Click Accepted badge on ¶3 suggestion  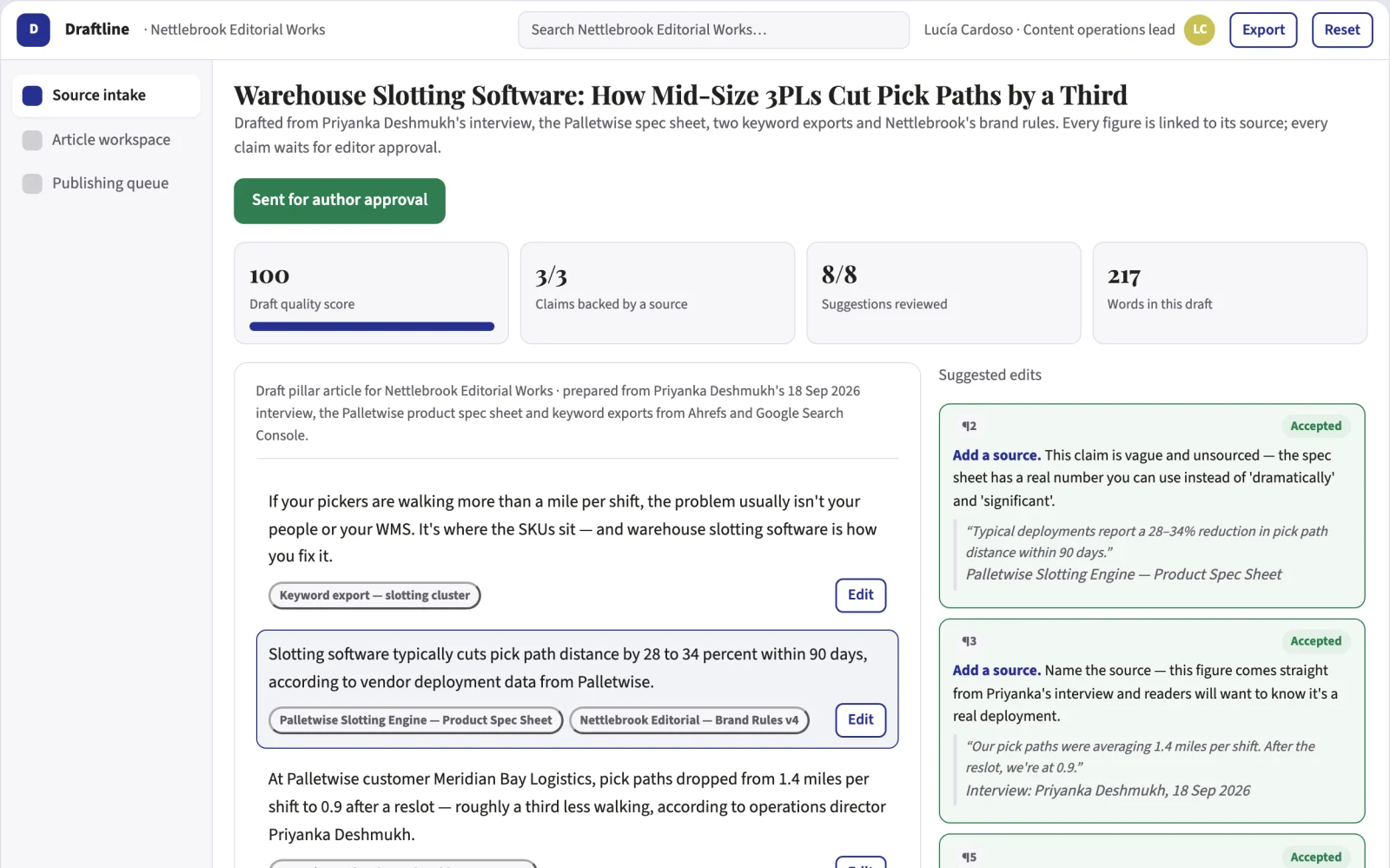(1315, 641)
